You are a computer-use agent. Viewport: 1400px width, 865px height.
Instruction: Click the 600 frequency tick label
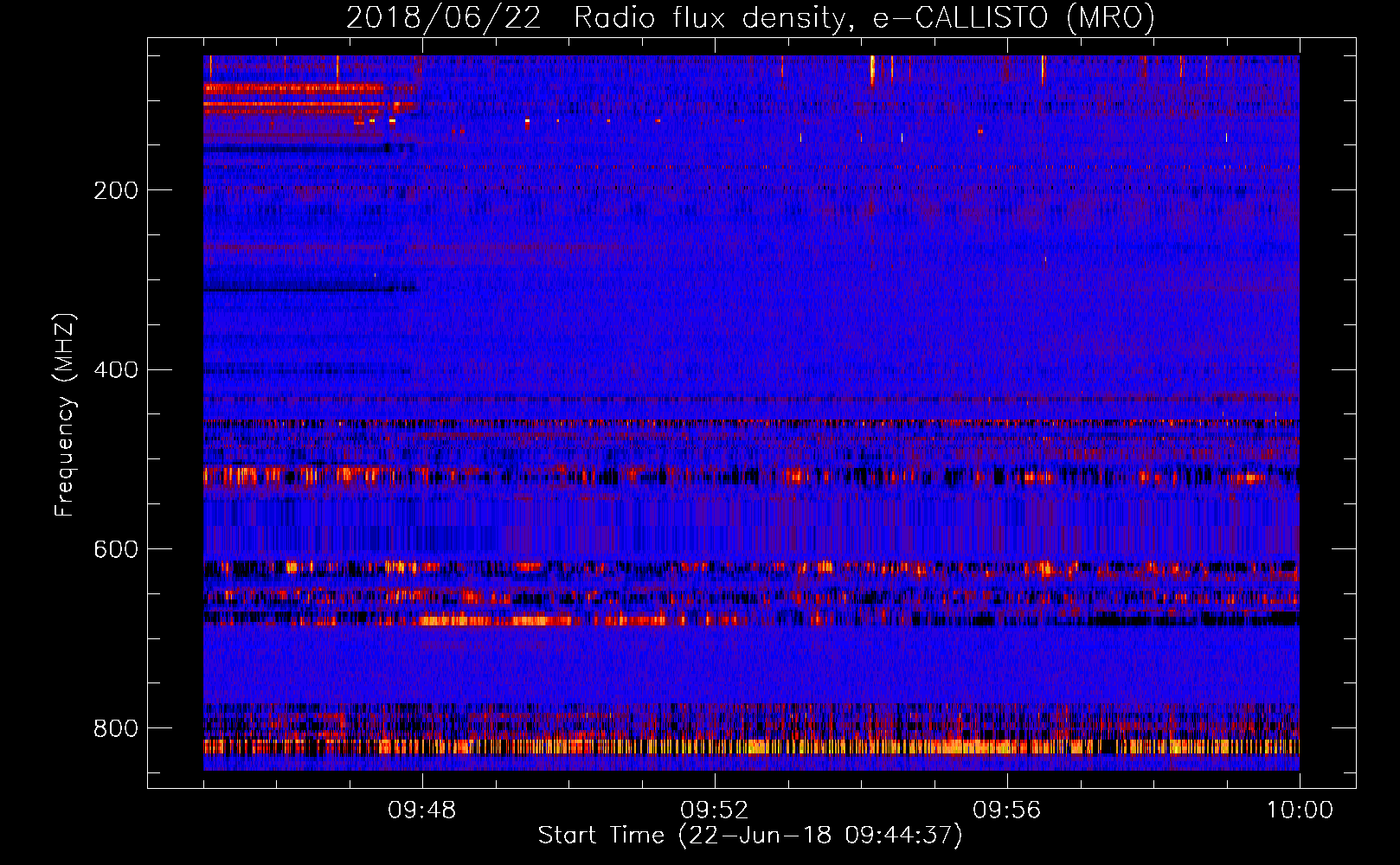pyautogui.click(x=116, y=549)
